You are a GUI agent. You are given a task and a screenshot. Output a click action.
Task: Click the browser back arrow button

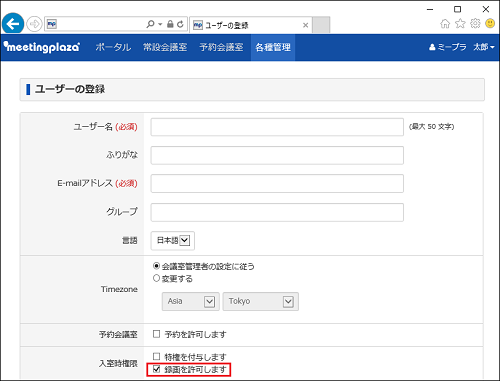click(13, 24)
